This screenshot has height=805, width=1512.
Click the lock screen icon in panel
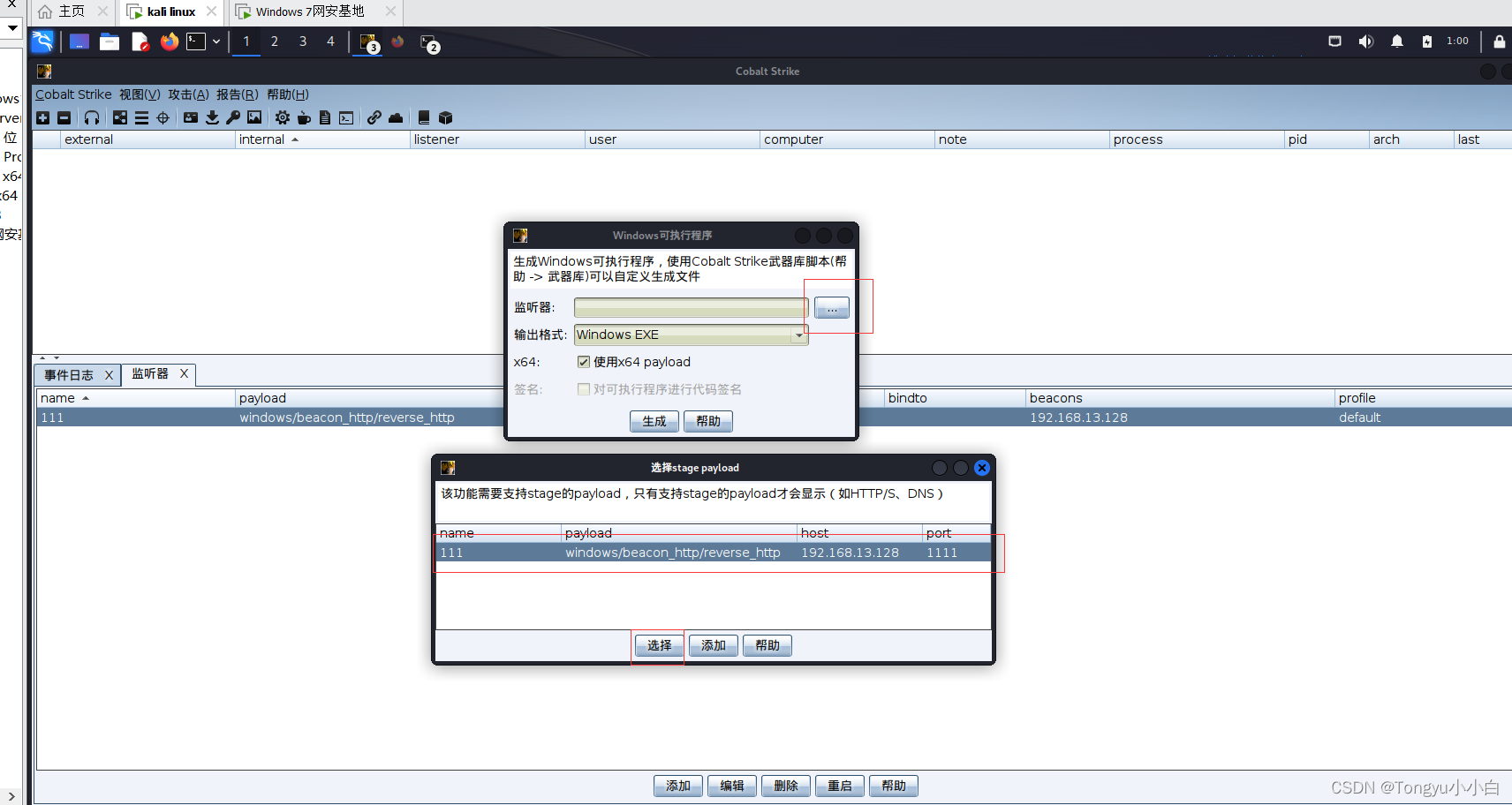click(1499, 41)
